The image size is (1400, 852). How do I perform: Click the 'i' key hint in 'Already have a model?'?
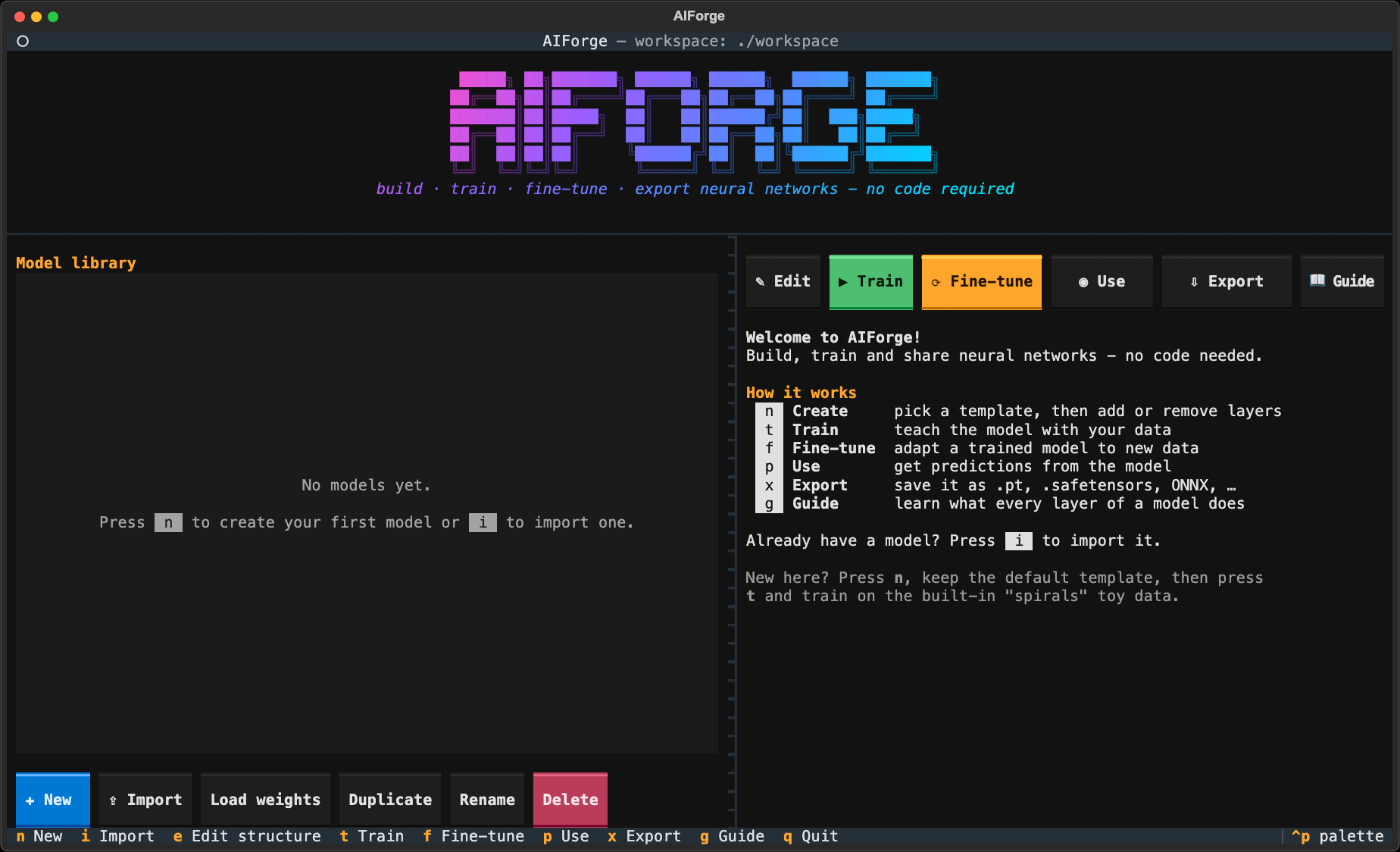tap(1019, 540)
